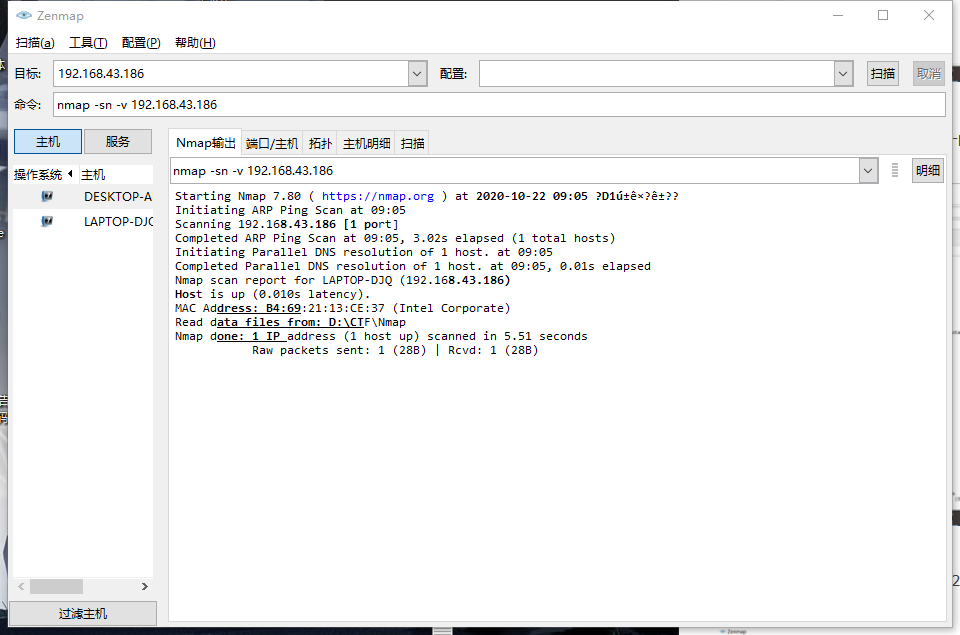Viewport: 960px width, 635px height.
Task: Click the 'Host is up (0.010s latency).' output line
Action: (x=272, y=294)
